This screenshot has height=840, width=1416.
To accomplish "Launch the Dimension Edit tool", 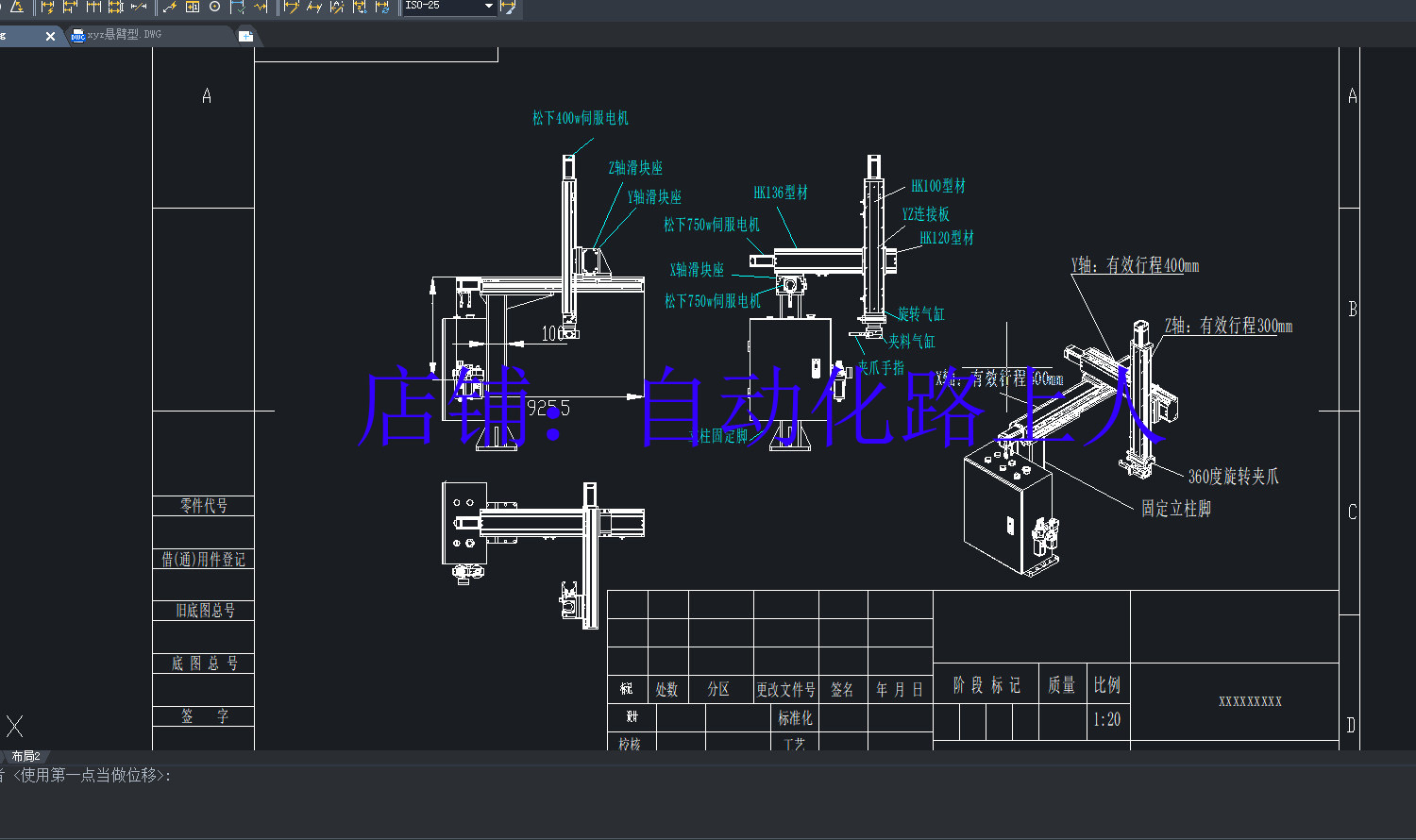I will pos(292,7).
